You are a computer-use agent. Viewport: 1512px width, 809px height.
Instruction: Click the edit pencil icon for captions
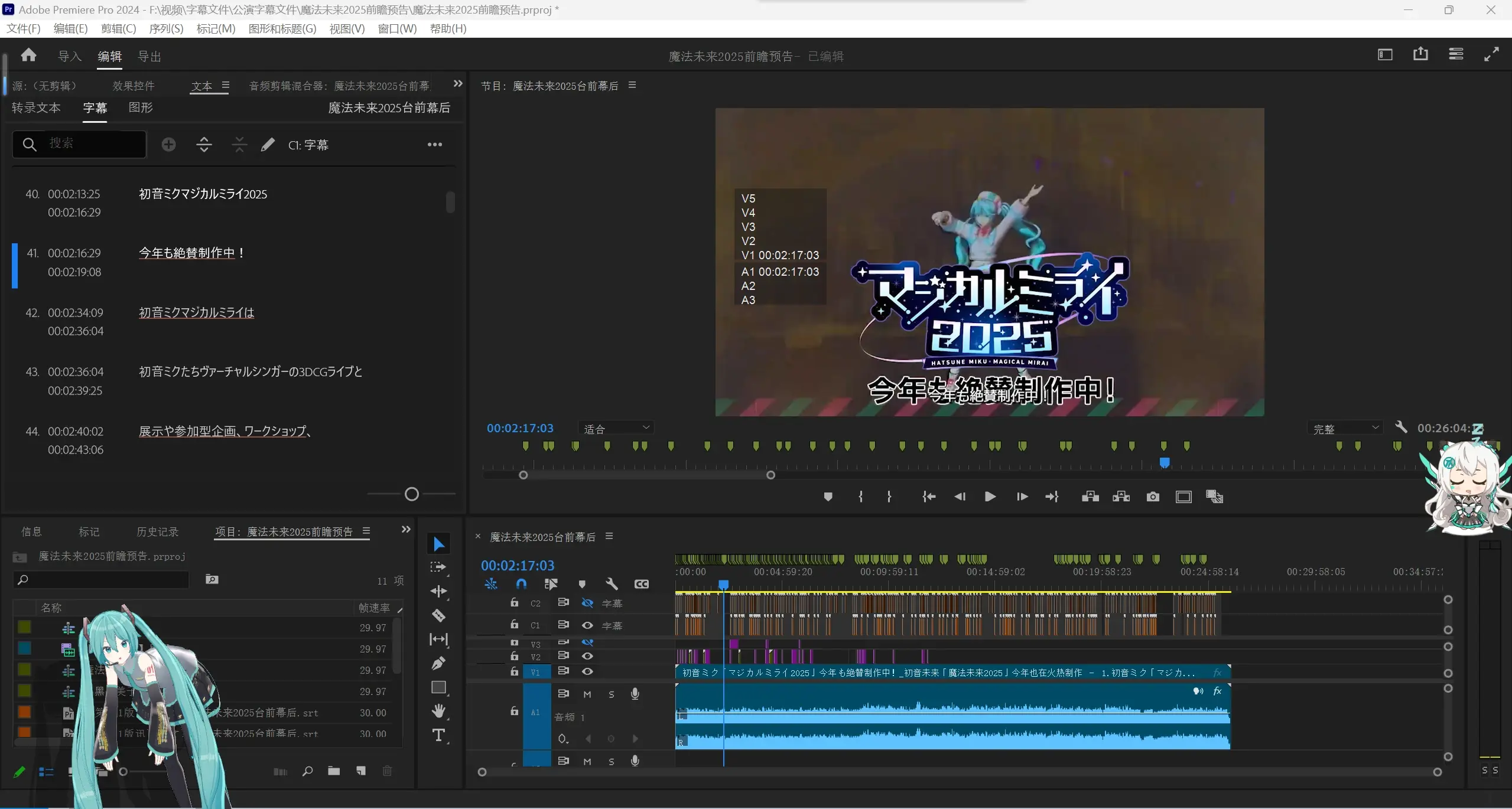coord(268,145)
